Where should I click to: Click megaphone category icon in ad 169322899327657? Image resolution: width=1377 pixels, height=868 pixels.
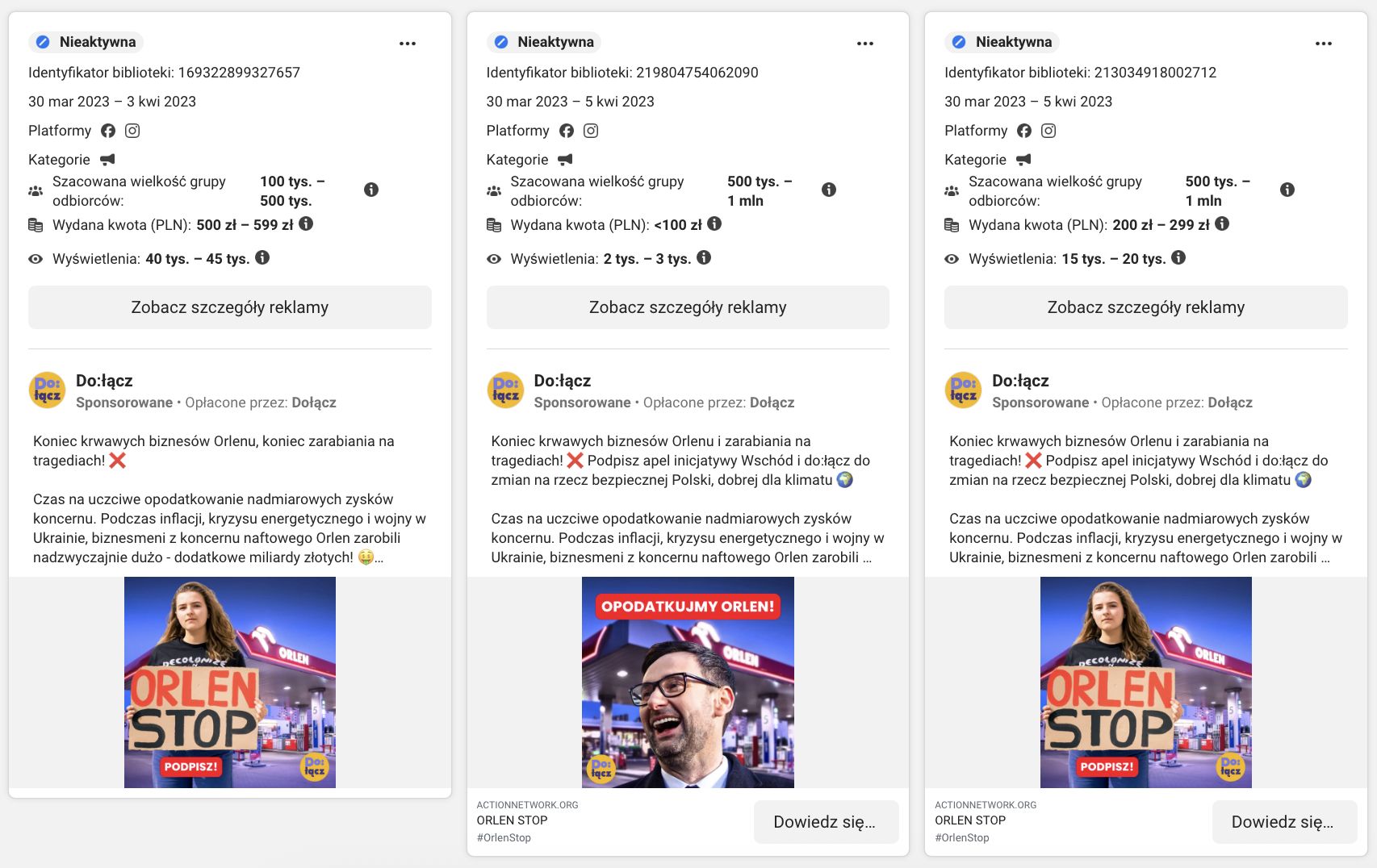107,160
